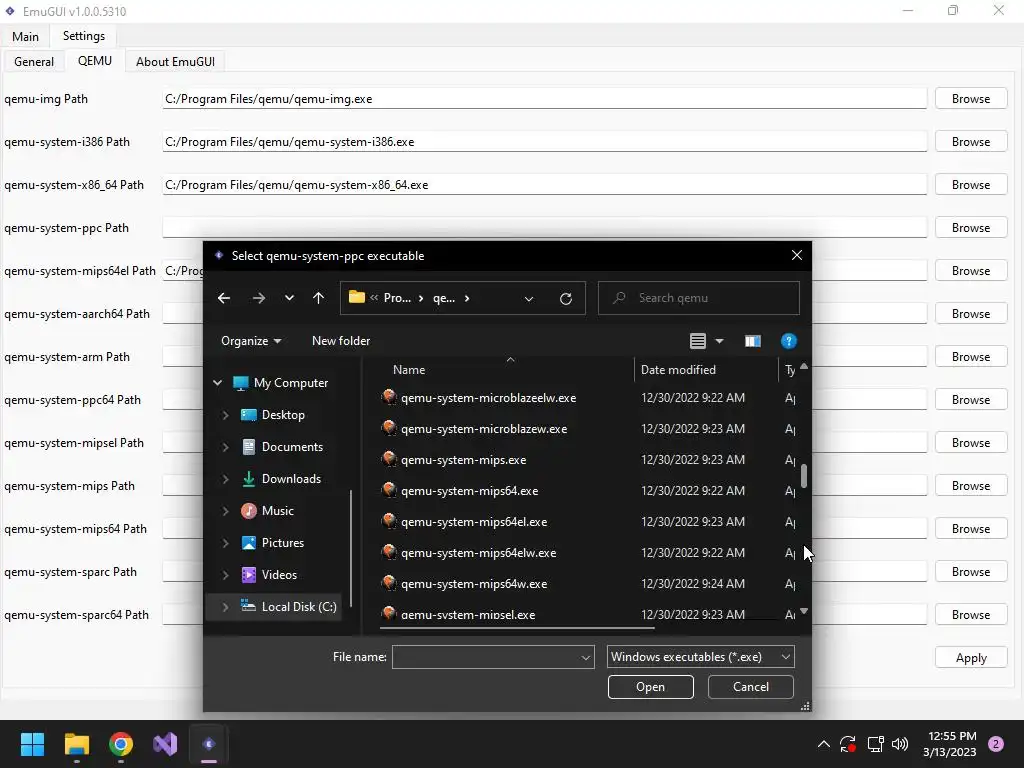1024x768 pixels.
Task: Browse for the qemu-system-i386 path
Action: click(x=971, y=142)
